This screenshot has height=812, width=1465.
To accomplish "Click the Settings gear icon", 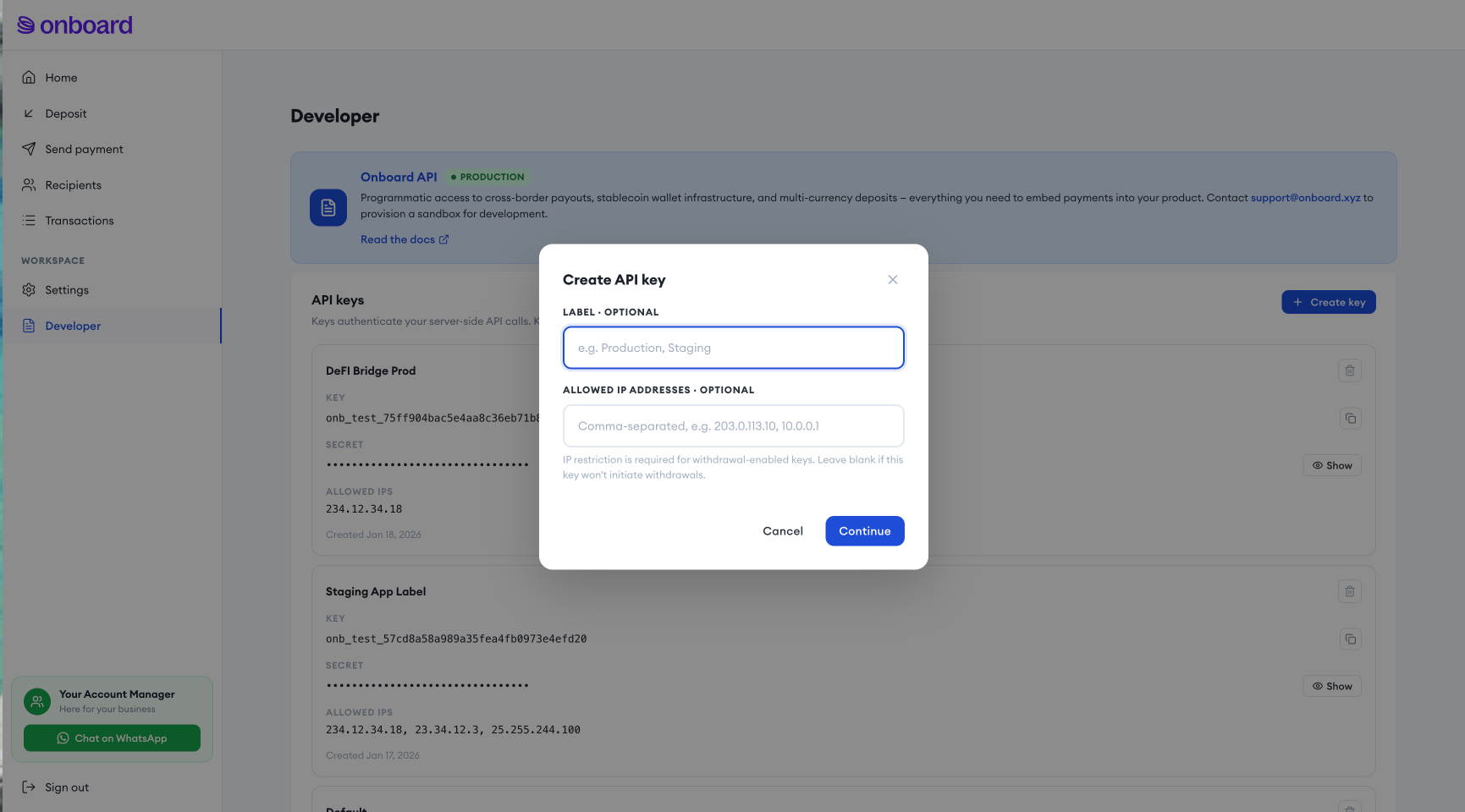I will click(29, 290).
